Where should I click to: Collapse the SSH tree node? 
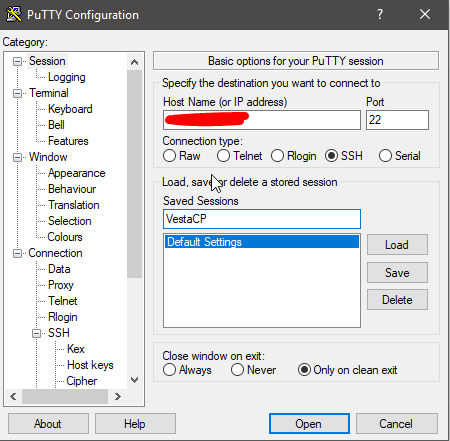(x=36, y=333)
